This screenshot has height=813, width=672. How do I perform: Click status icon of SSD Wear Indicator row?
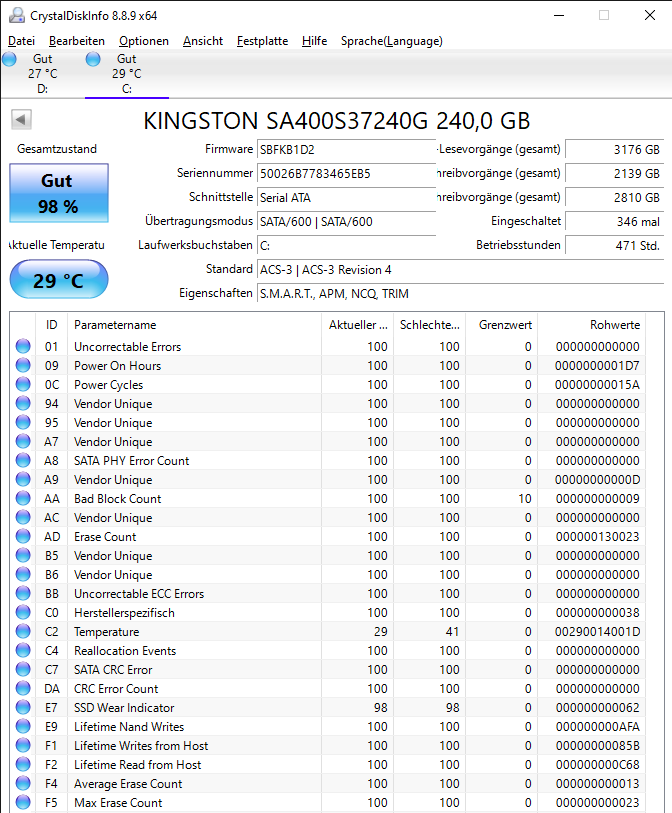(23, 707)
